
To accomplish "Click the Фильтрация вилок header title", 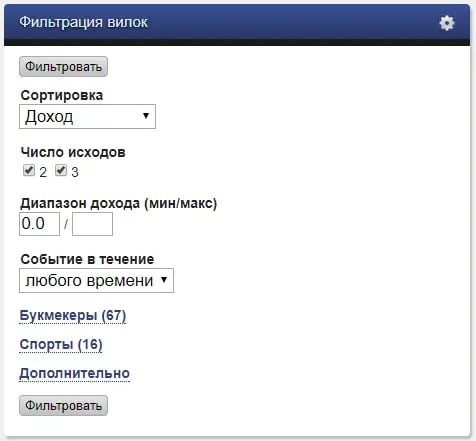I will tap(83, 23).
